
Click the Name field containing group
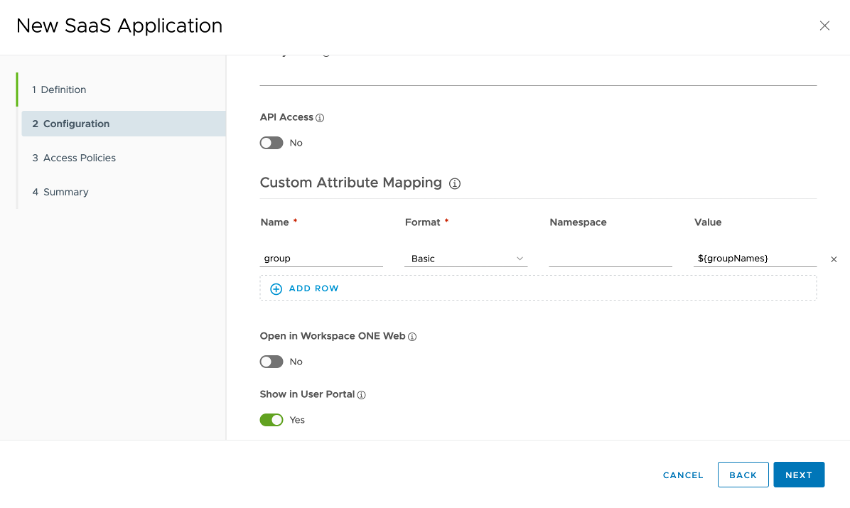pyautogui.click(x=321, y=259)
